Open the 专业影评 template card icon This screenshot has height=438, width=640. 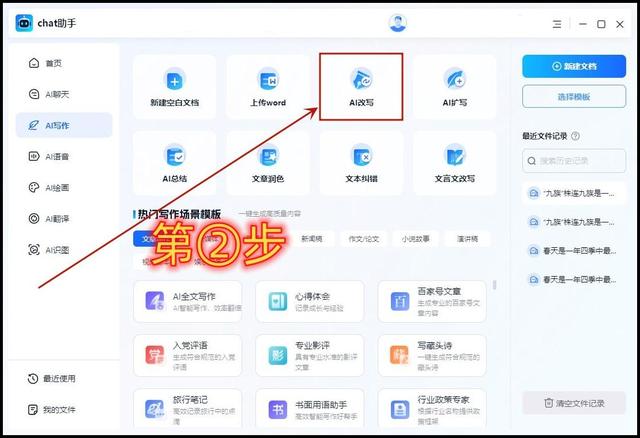coord(278,355)
